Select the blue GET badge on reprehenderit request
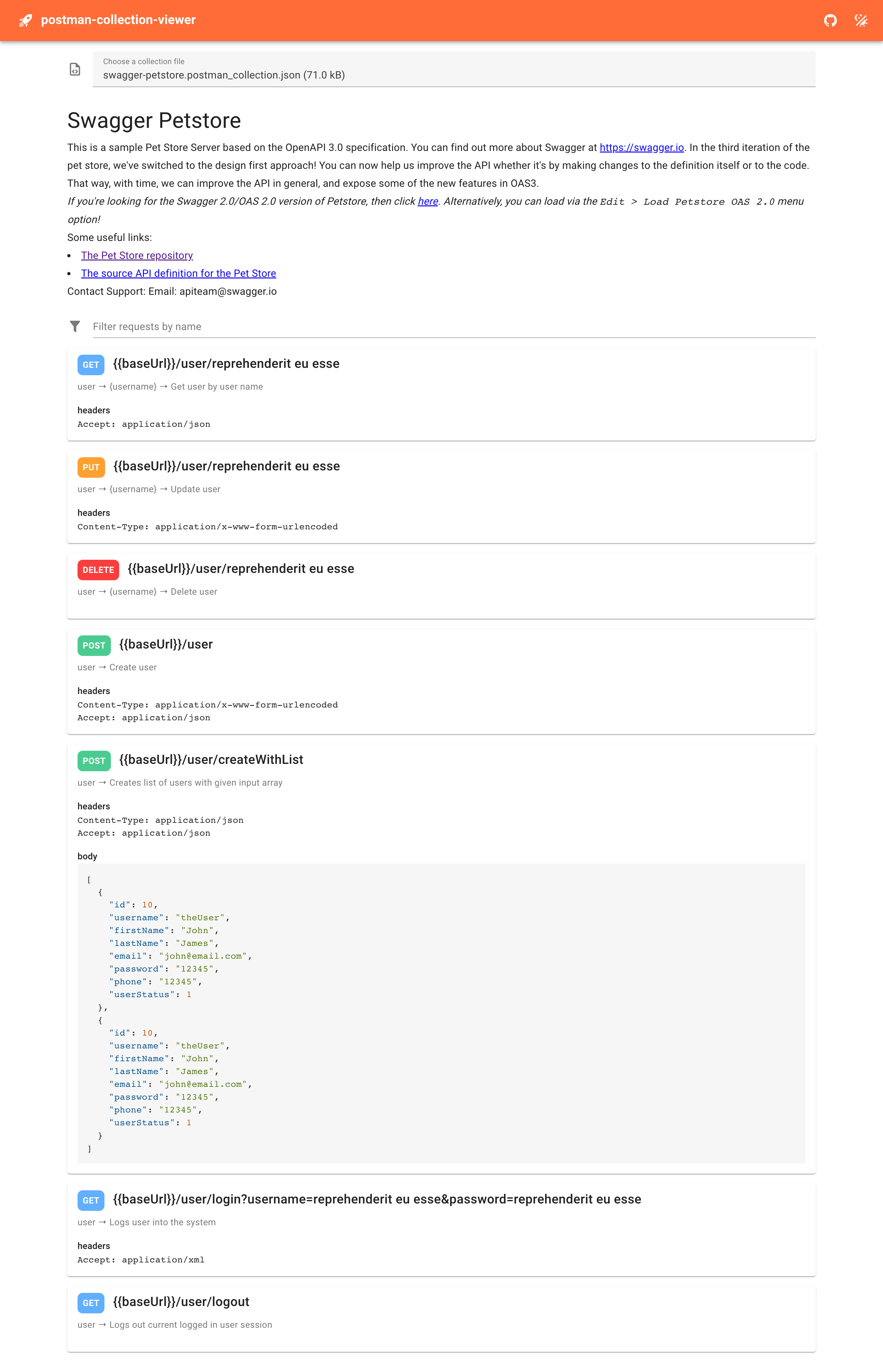The width and height of the screenshot is (883, 1372). point(90,365)
